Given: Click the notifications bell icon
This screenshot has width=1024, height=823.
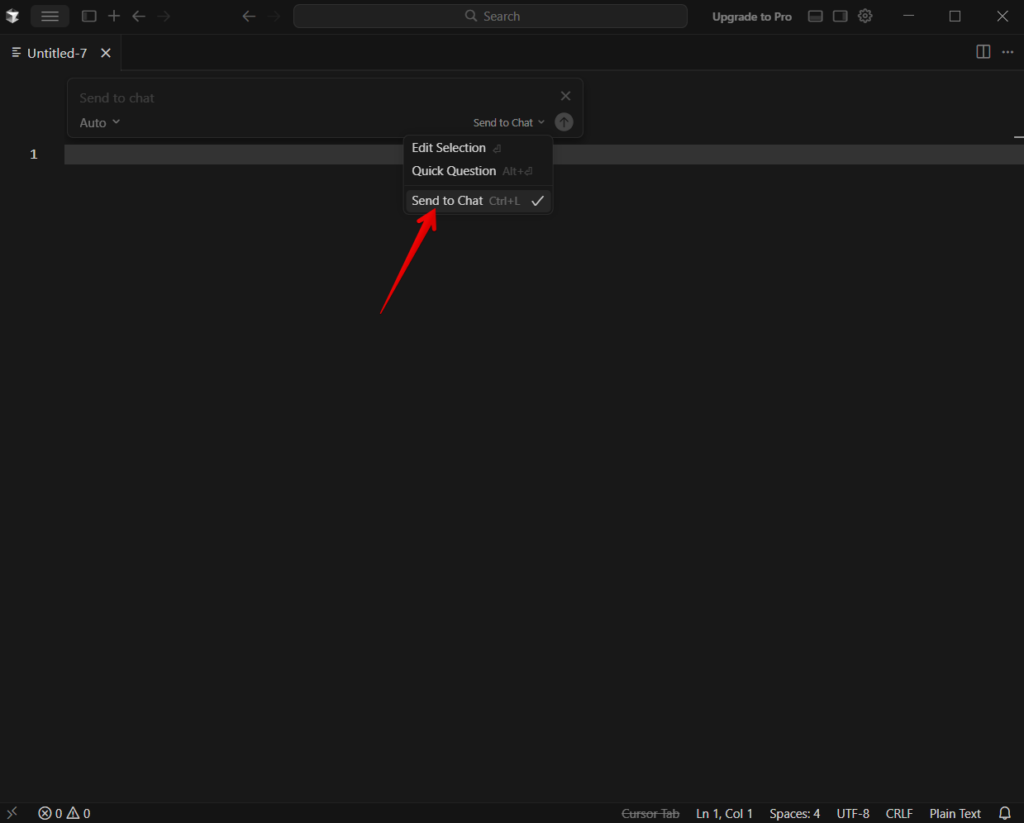Looking at the screenshot, I should point(1005,813).
